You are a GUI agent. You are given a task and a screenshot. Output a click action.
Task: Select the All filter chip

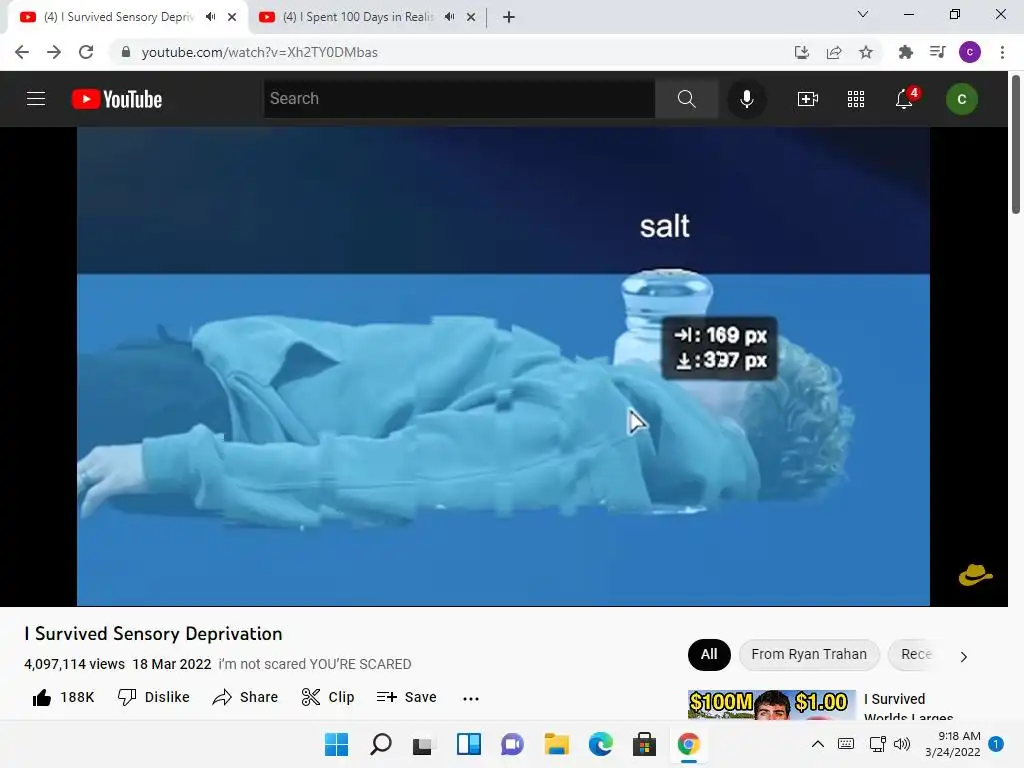[x=709, y=654]
